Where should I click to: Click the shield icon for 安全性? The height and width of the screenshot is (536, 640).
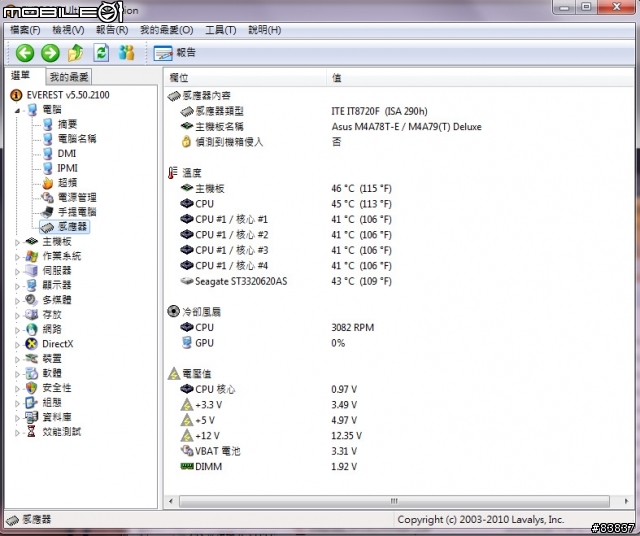tap(31, 388)
